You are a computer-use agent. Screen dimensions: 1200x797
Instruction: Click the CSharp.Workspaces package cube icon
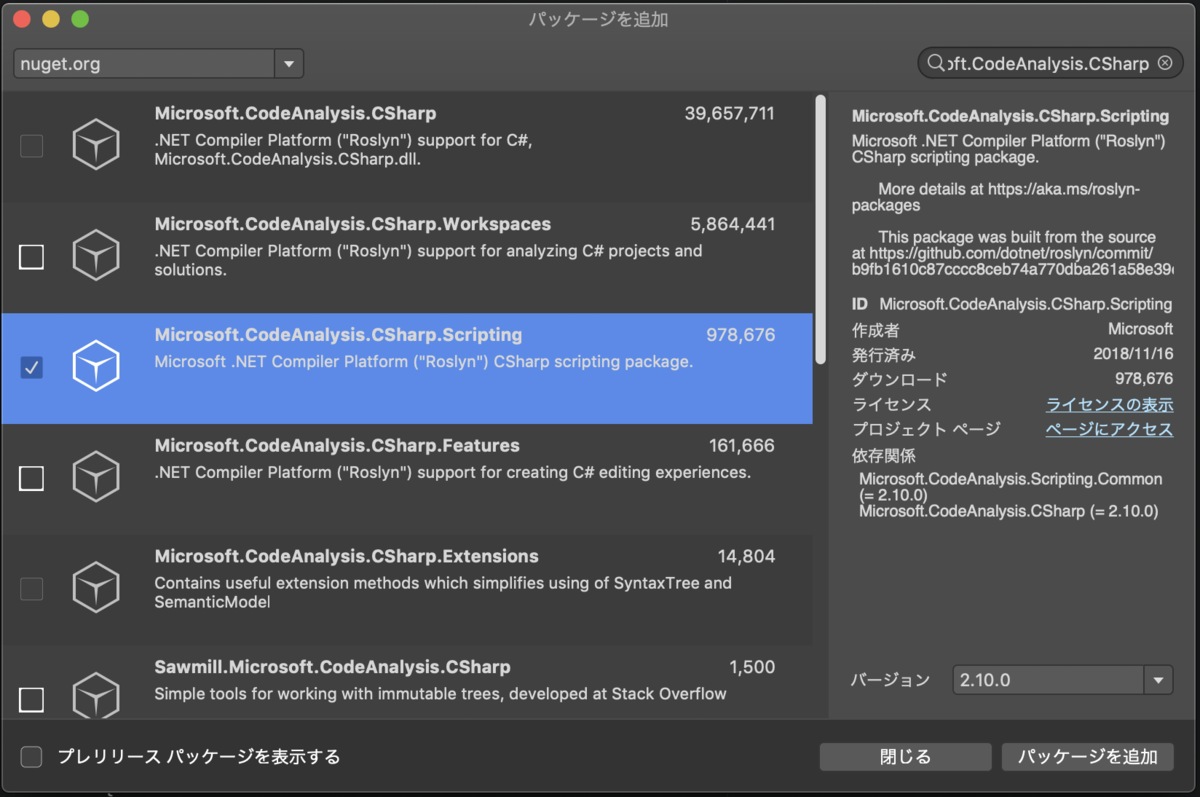pos(96,256)
